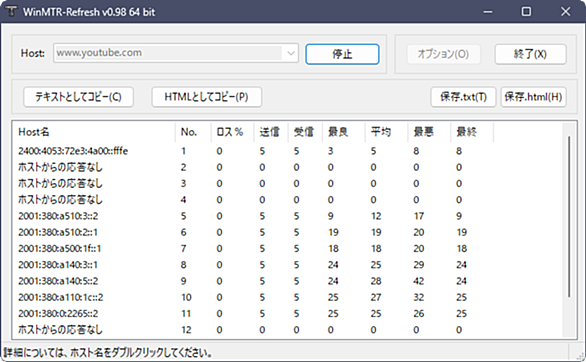Click worst value 26 in hop 11
The image size is (586, 362).
[x=419, y=313]
